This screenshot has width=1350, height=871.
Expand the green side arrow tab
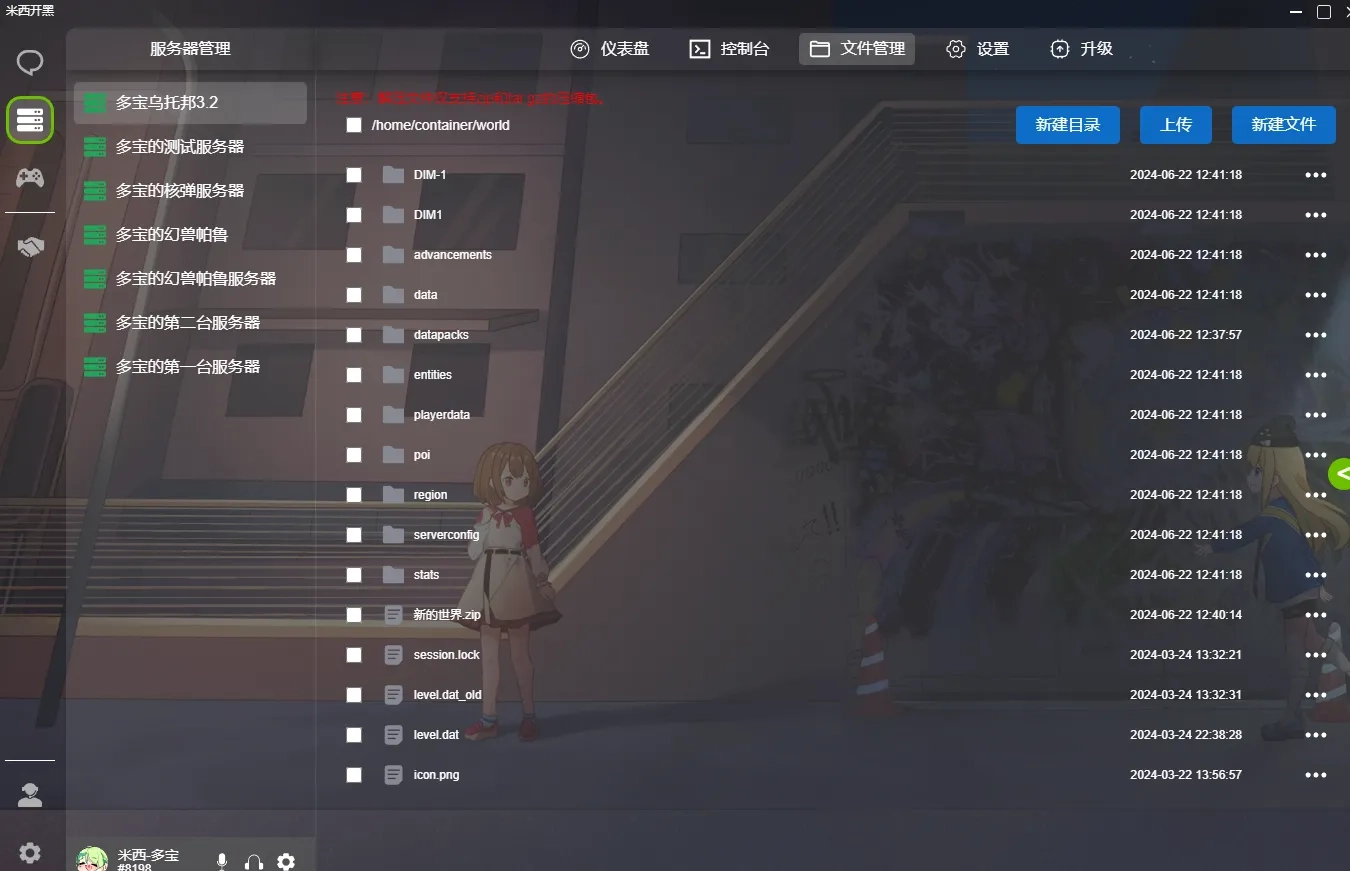coord(1340,474)
